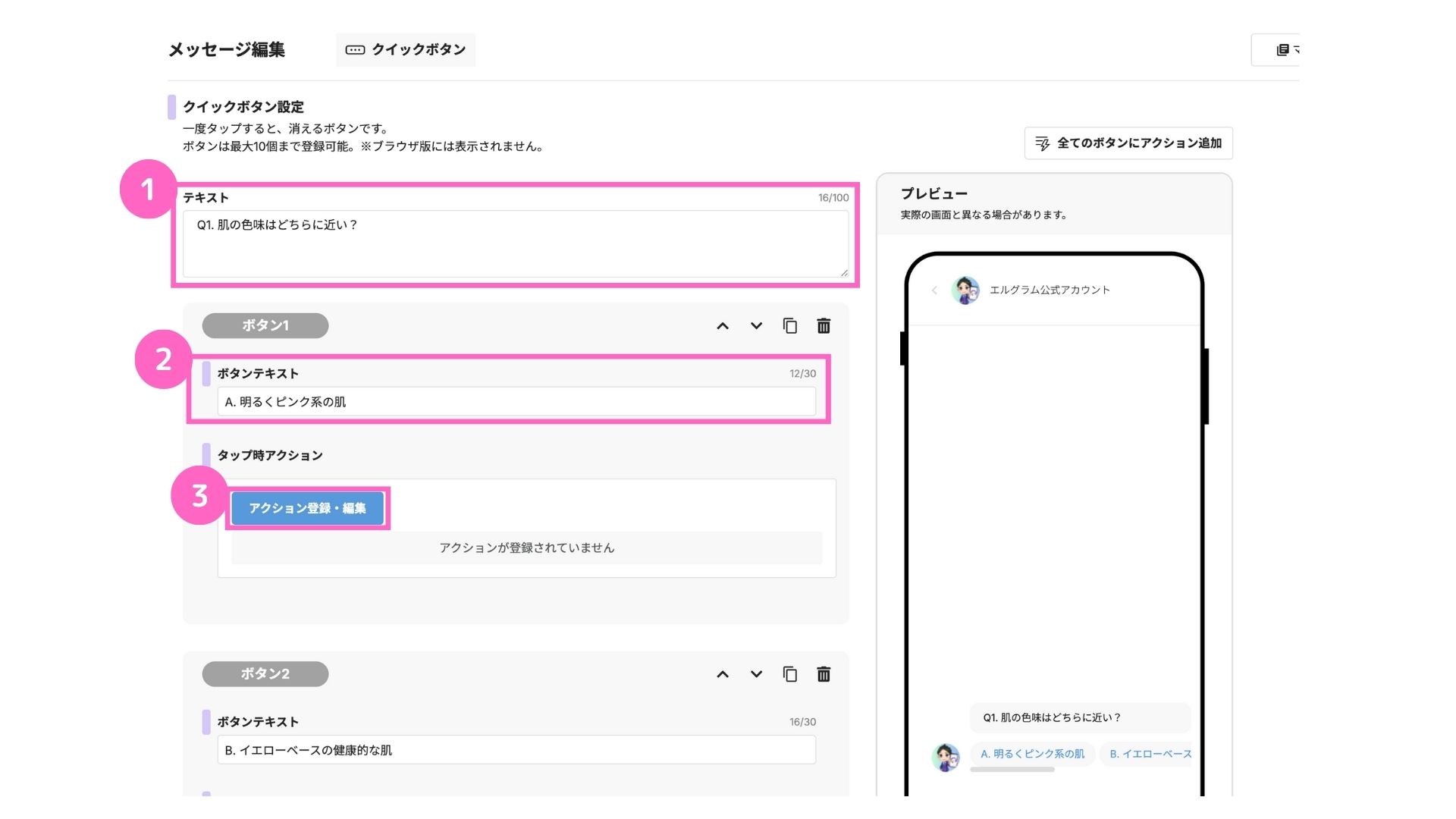
Task: Click the back arrow in phone preview
Action: point(934,290)
